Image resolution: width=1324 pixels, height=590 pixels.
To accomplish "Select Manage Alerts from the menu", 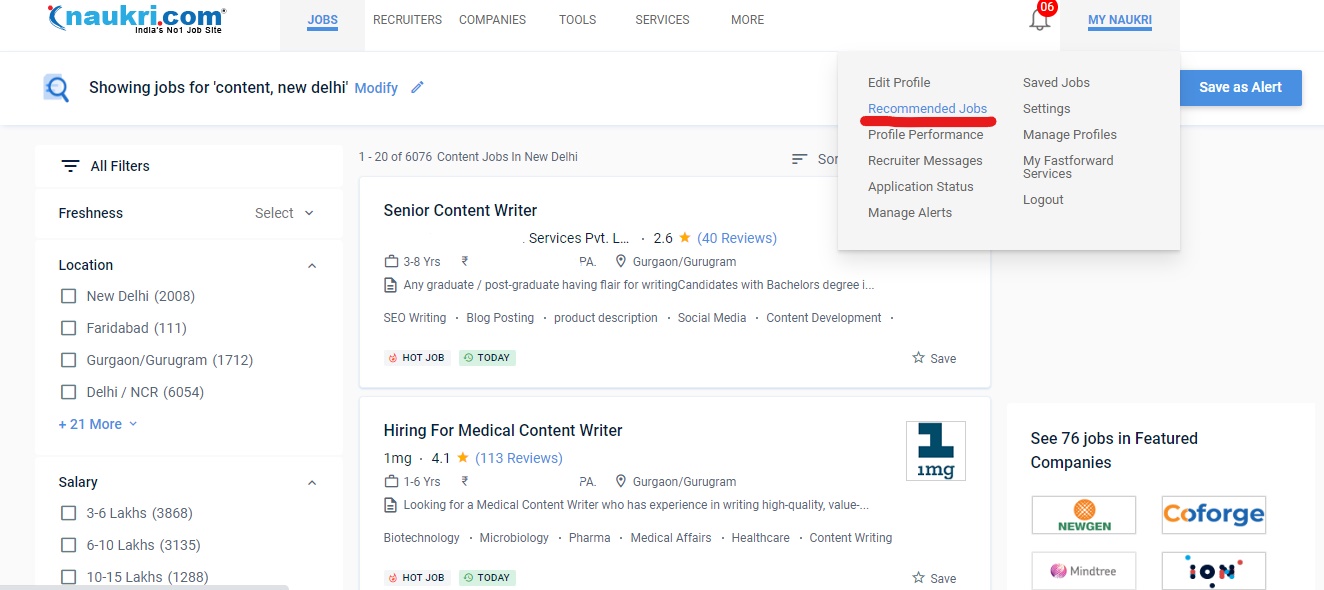I will click(910, 213).
